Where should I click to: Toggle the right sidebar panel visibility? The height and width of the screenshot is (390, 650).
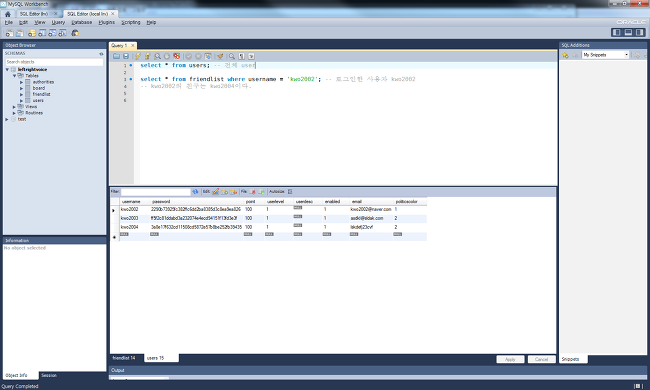(x=640, y=32)
